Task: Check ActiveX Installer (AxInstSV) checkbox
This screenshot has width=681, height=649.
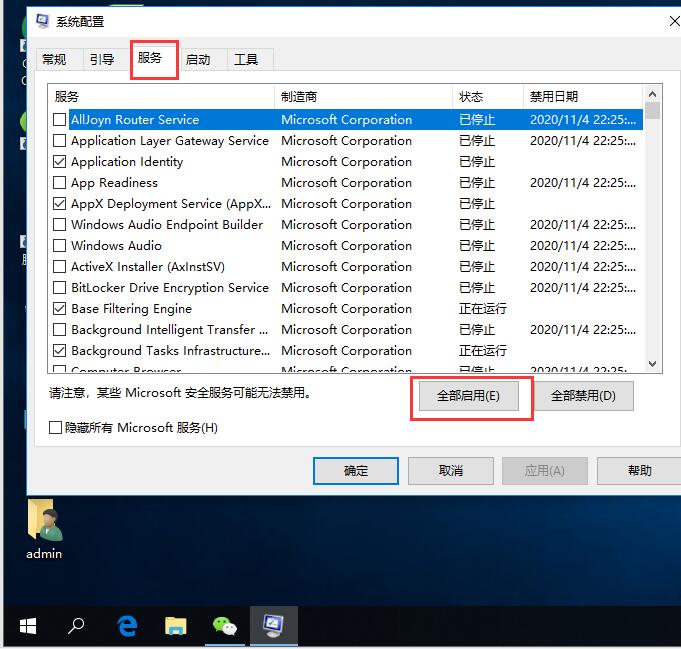Action: coord(60,267)
